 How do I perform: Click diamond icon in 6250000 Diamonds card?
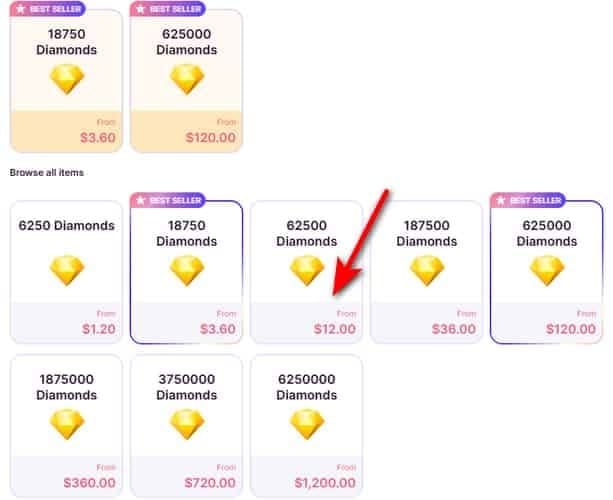[x=306, y=424]
